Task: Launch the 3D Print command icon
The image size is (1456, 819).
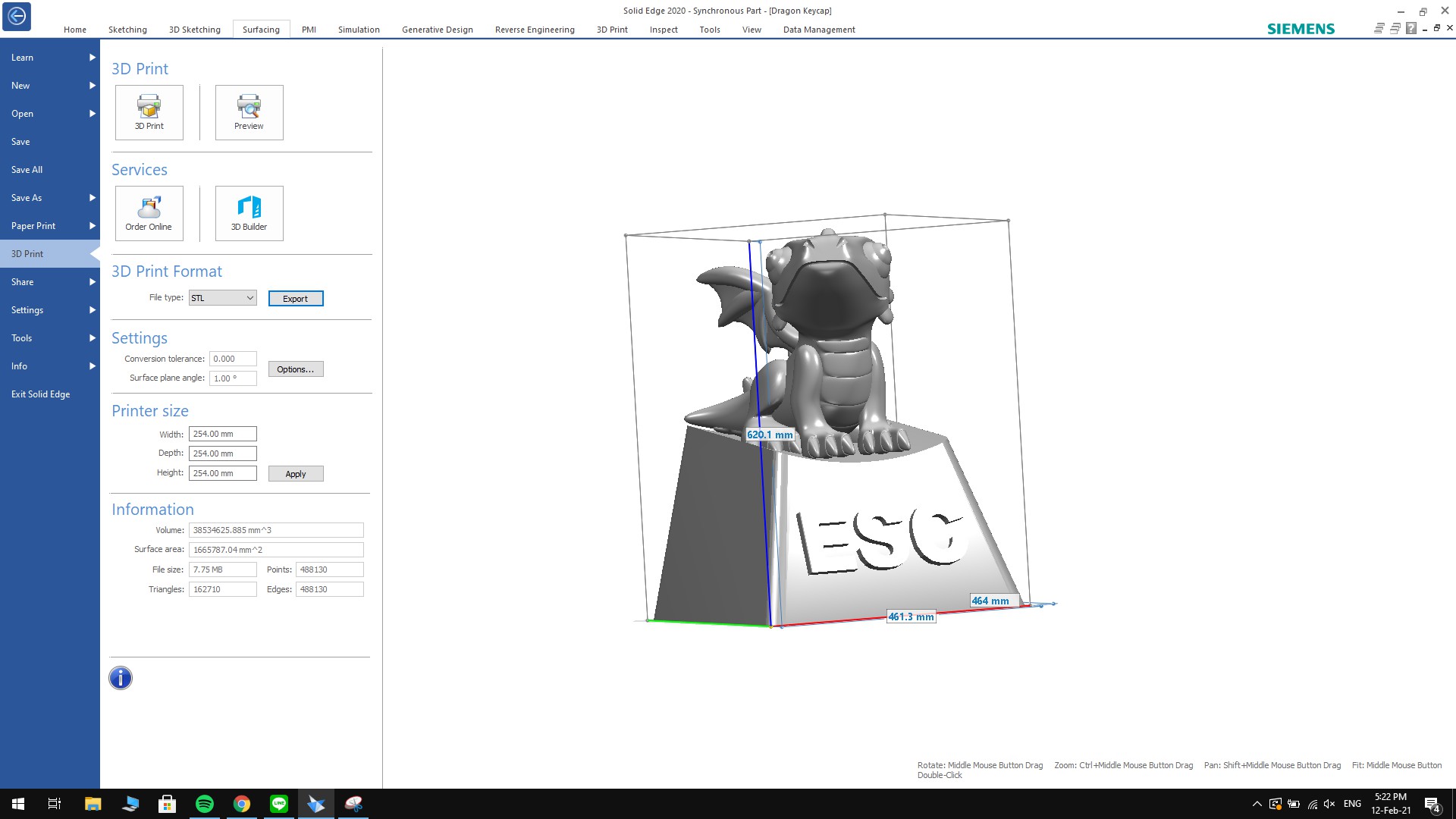Action: [x=149, y=112]
